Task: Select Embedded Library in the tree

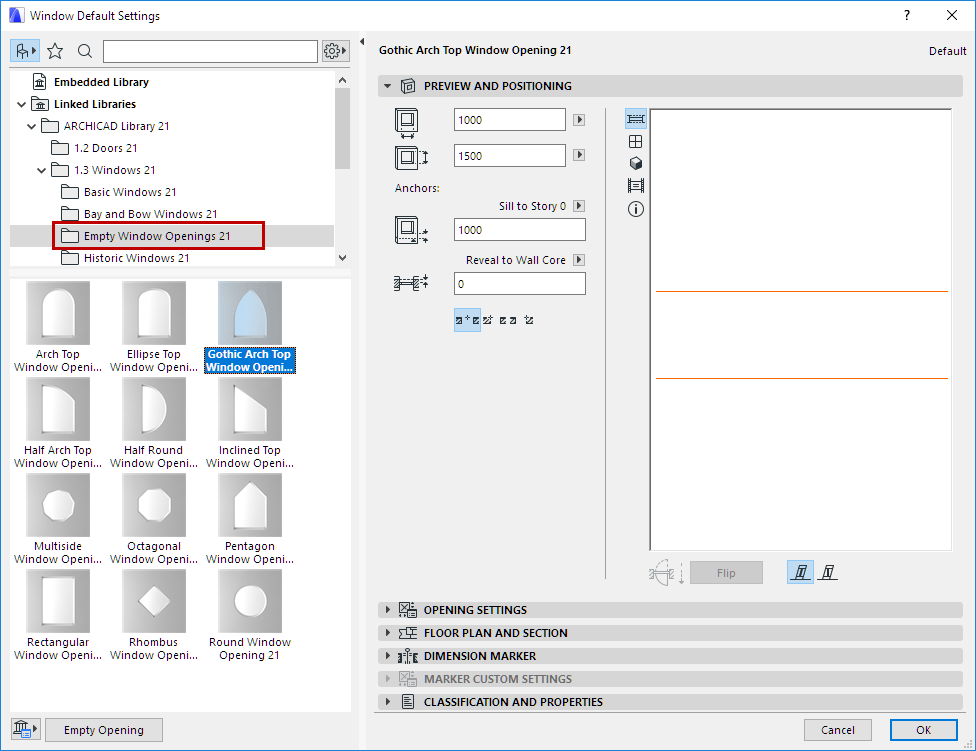Action: [101, 82]
